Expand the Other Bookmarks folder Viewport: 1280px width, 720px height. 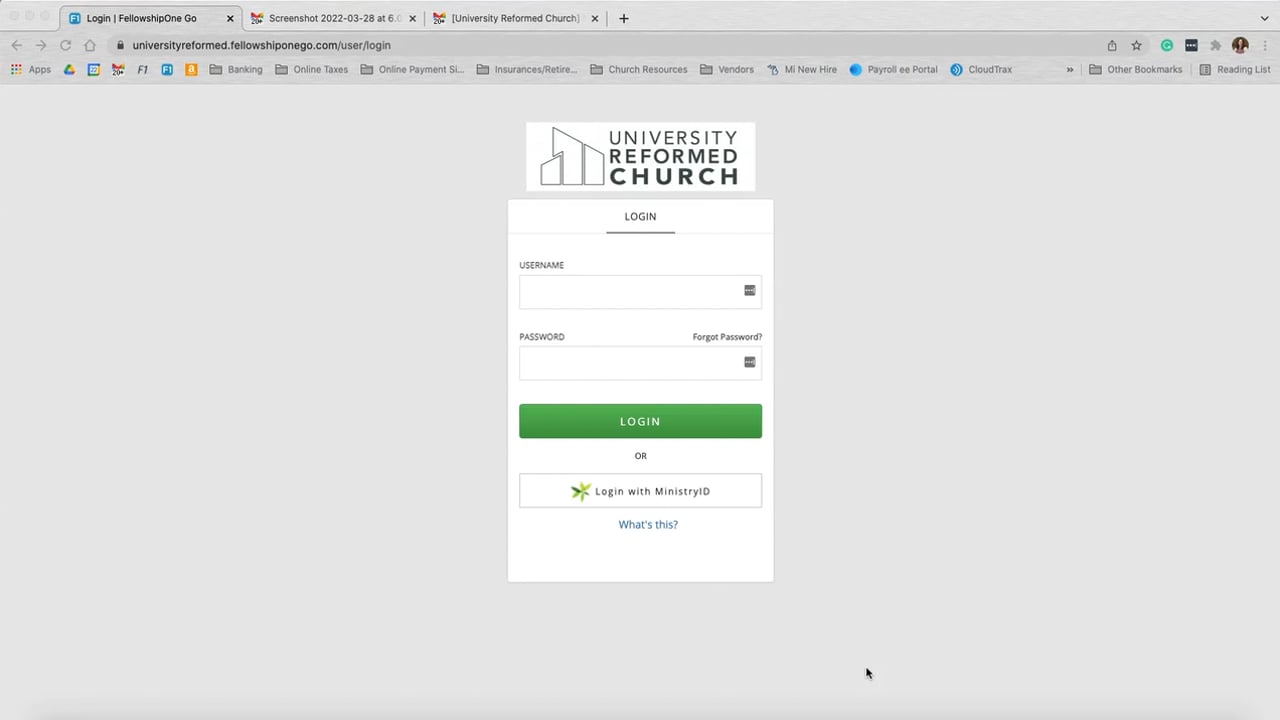click(x=1136, y=70)
